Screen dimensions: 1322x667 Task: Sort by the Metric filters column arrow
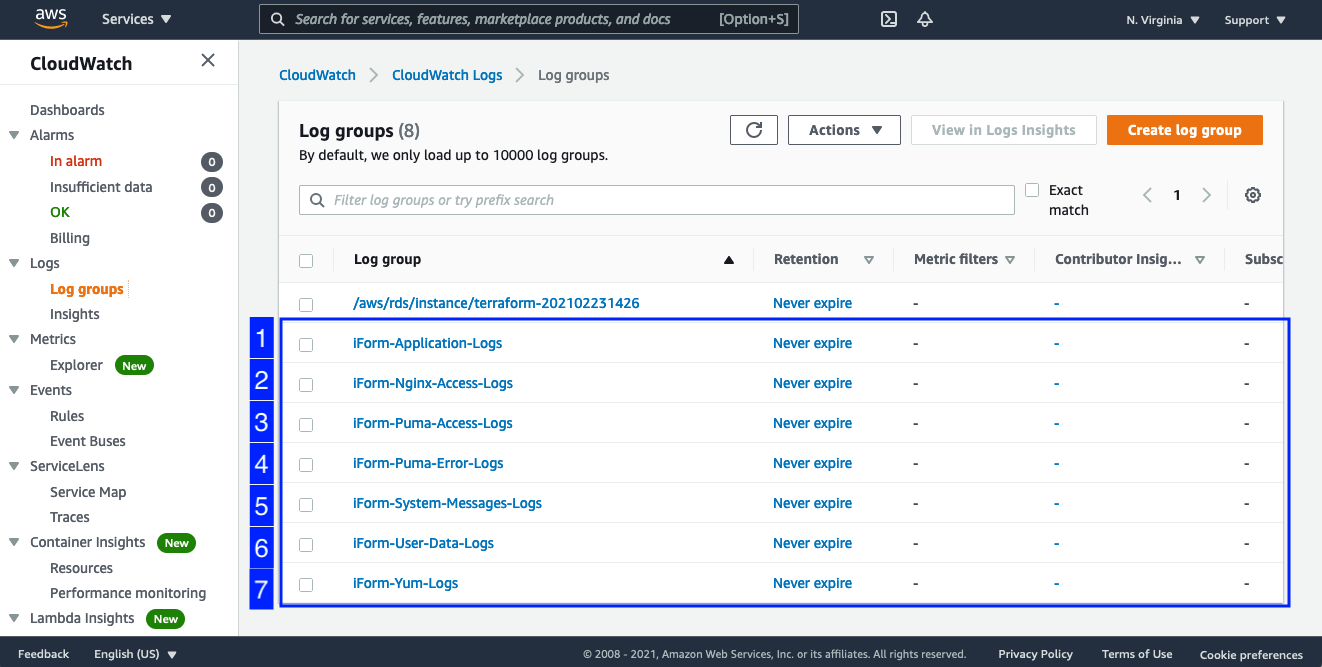click(x=1010, y=260)
